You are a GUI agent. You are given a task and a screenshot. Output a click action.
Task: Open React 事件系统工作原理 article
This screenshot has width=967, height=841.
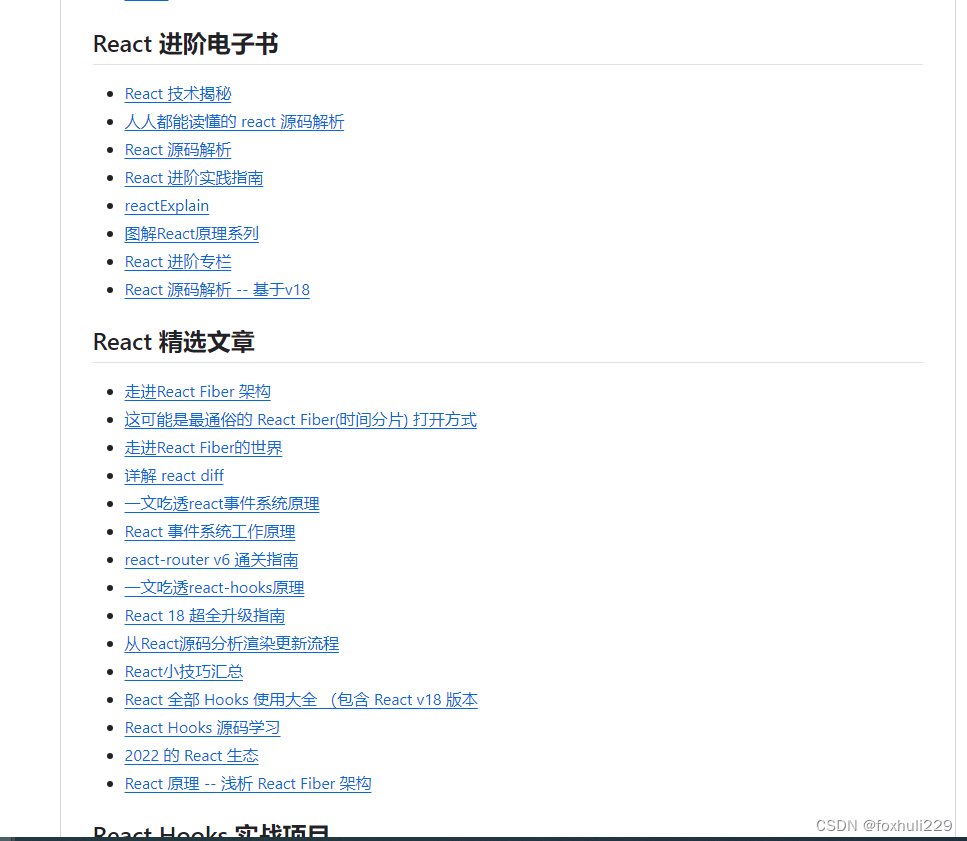(210, 532)
